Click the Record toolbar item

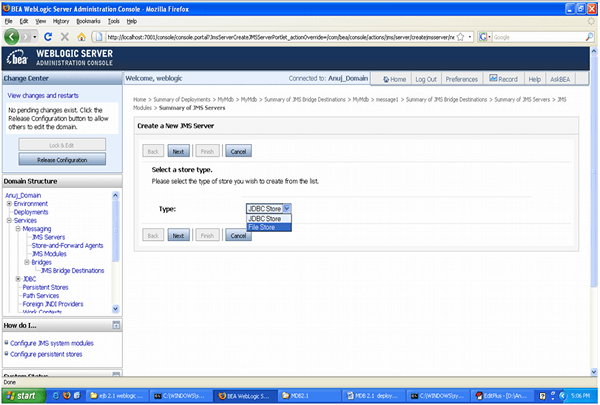coord(504,78)
